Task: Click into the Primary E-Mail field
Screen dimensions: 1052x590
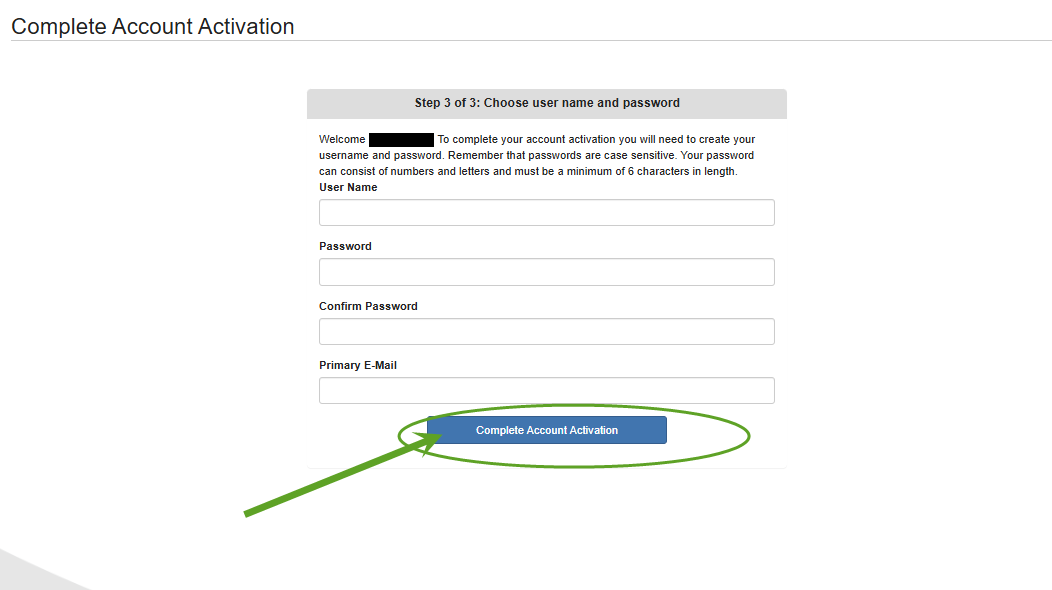Action: click(x=546, y=390)
